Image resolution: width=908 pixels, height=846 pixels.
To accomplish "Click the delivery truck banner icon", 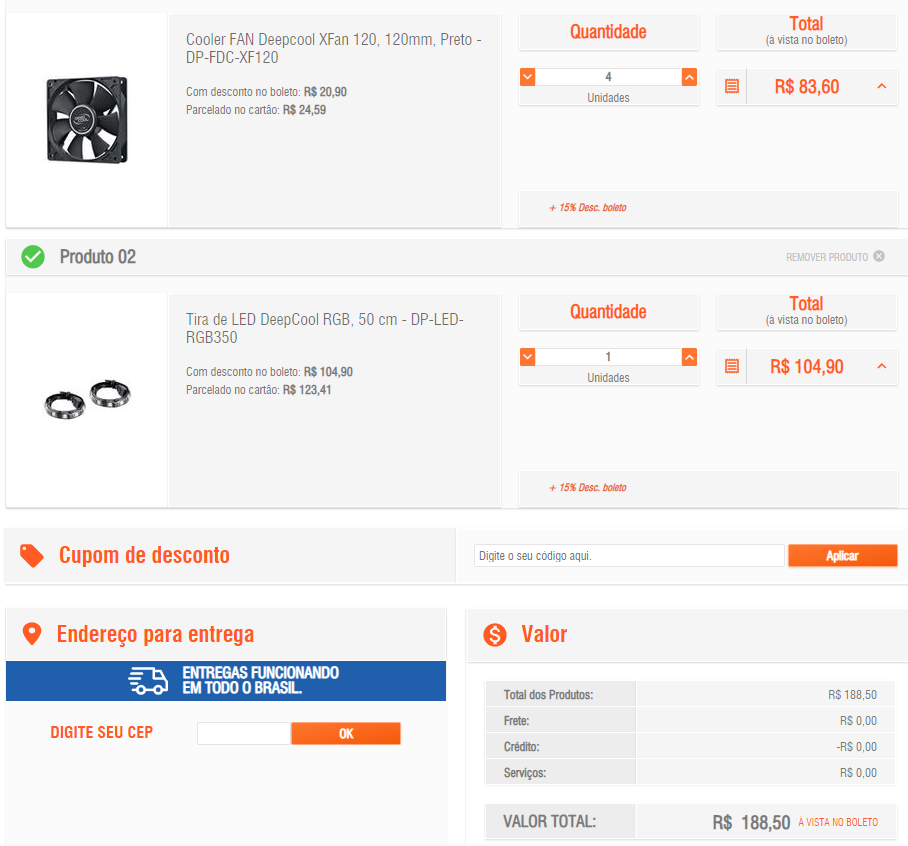I will 148,680.
